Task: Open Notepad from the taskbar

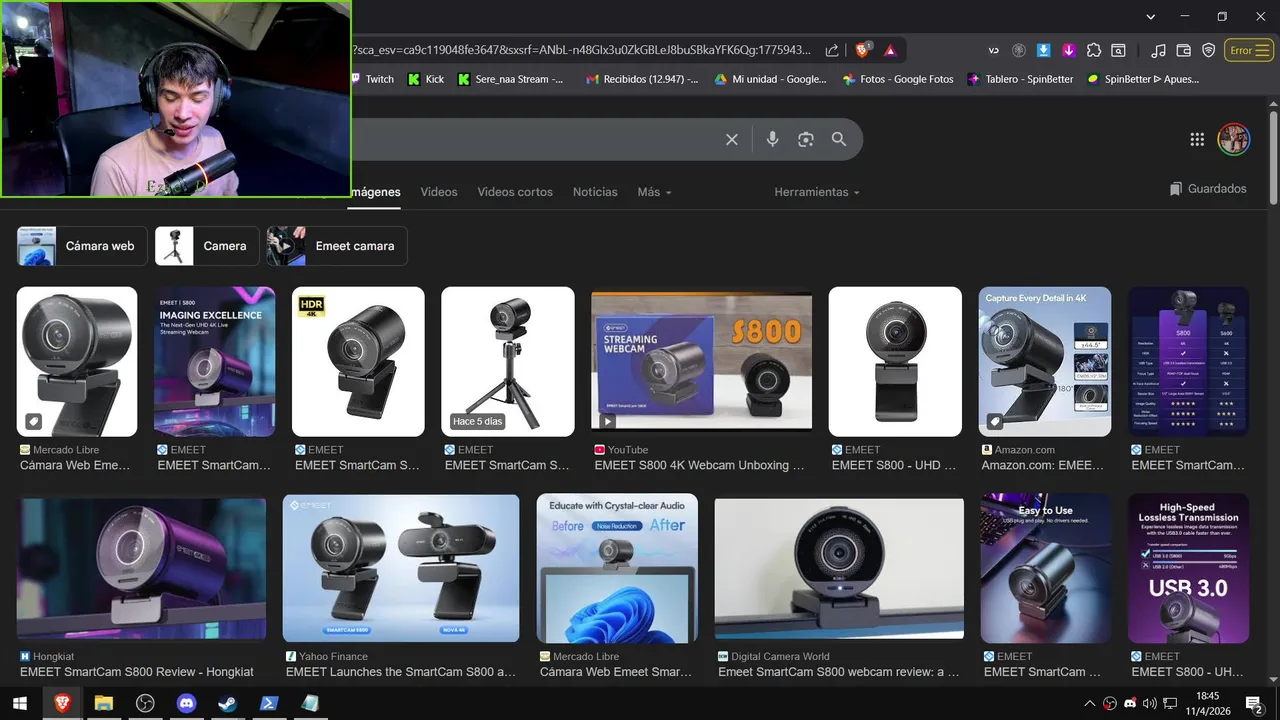Action: [310, 703]
